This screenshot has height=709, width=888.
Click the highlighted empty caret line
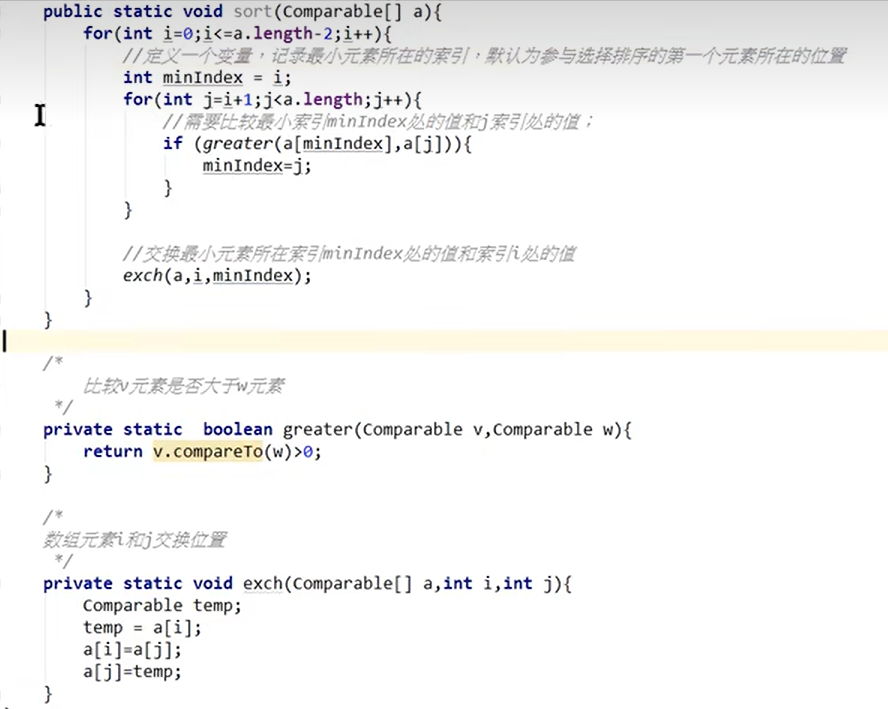[444, 341]
